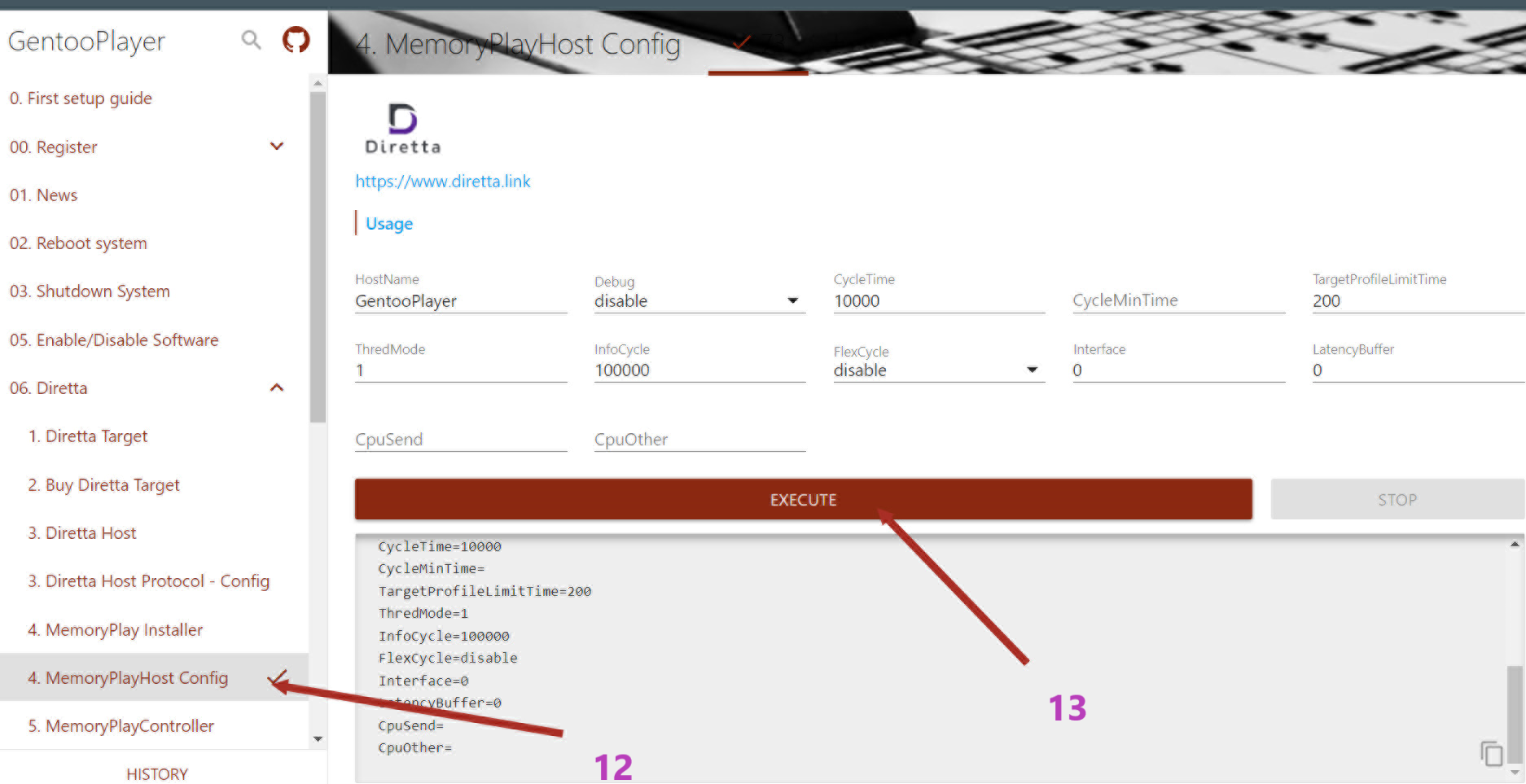Image resolution: width=1526 pixels, height=784 pixels.
Task: Select 03. Shutdown System
Action: click(90, 291)
